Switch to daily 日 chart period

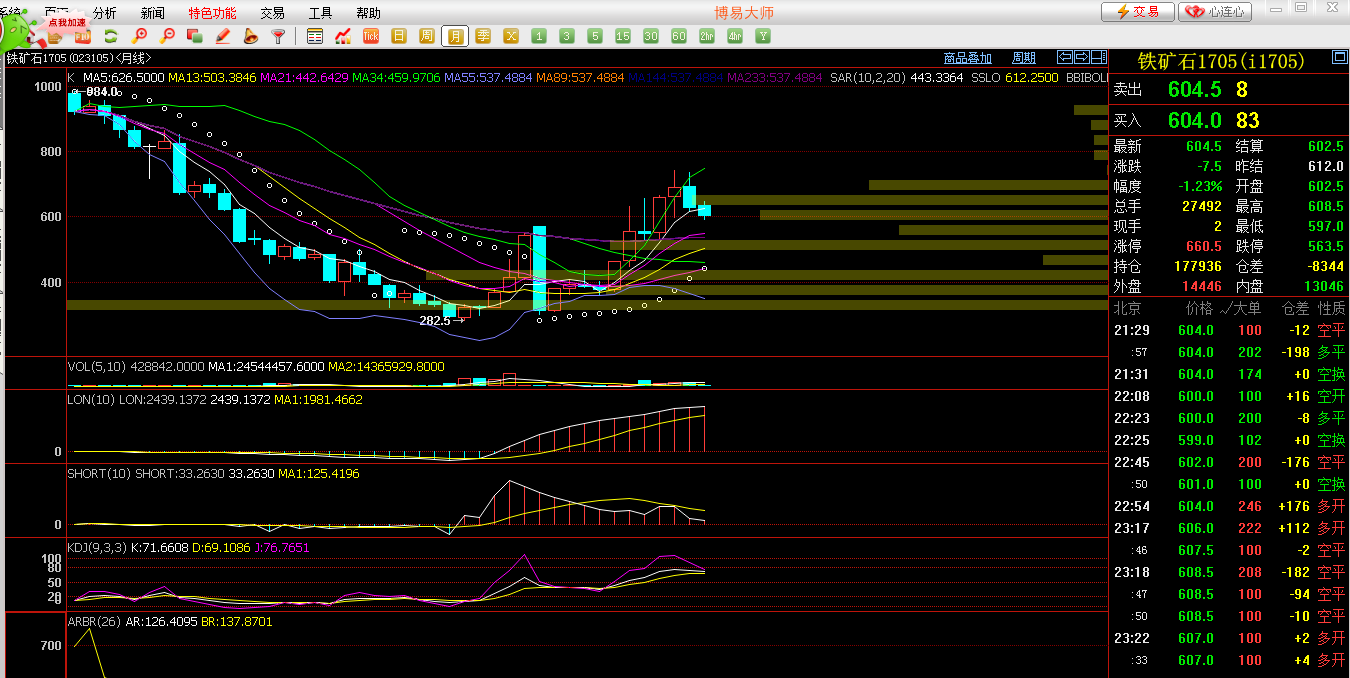click(399, 36)
